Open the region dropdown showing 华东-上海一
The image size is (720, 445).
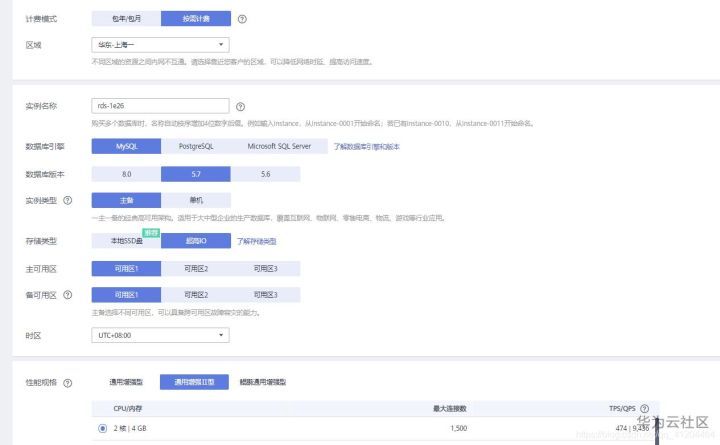160,45
